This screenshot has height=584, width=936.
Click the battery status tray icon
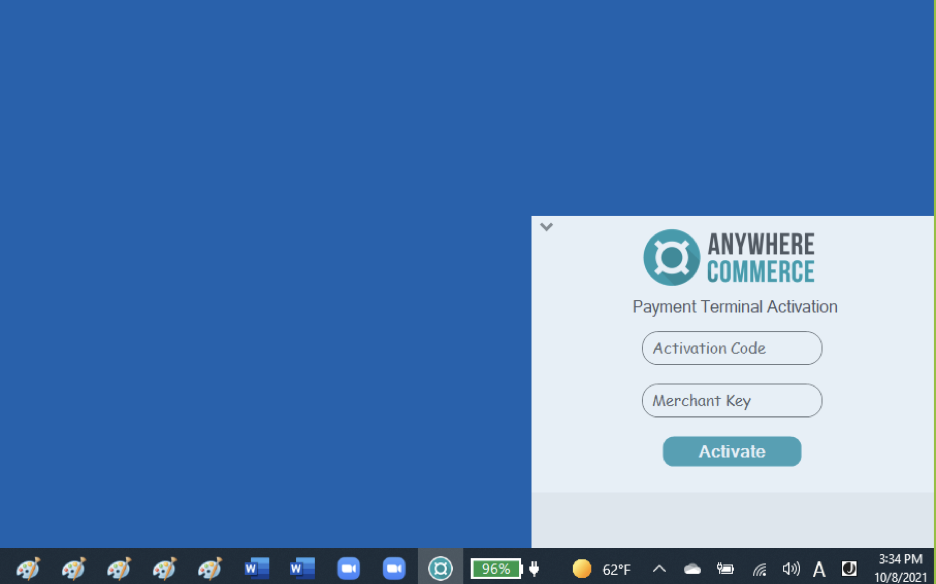click(x=725, y=569)
